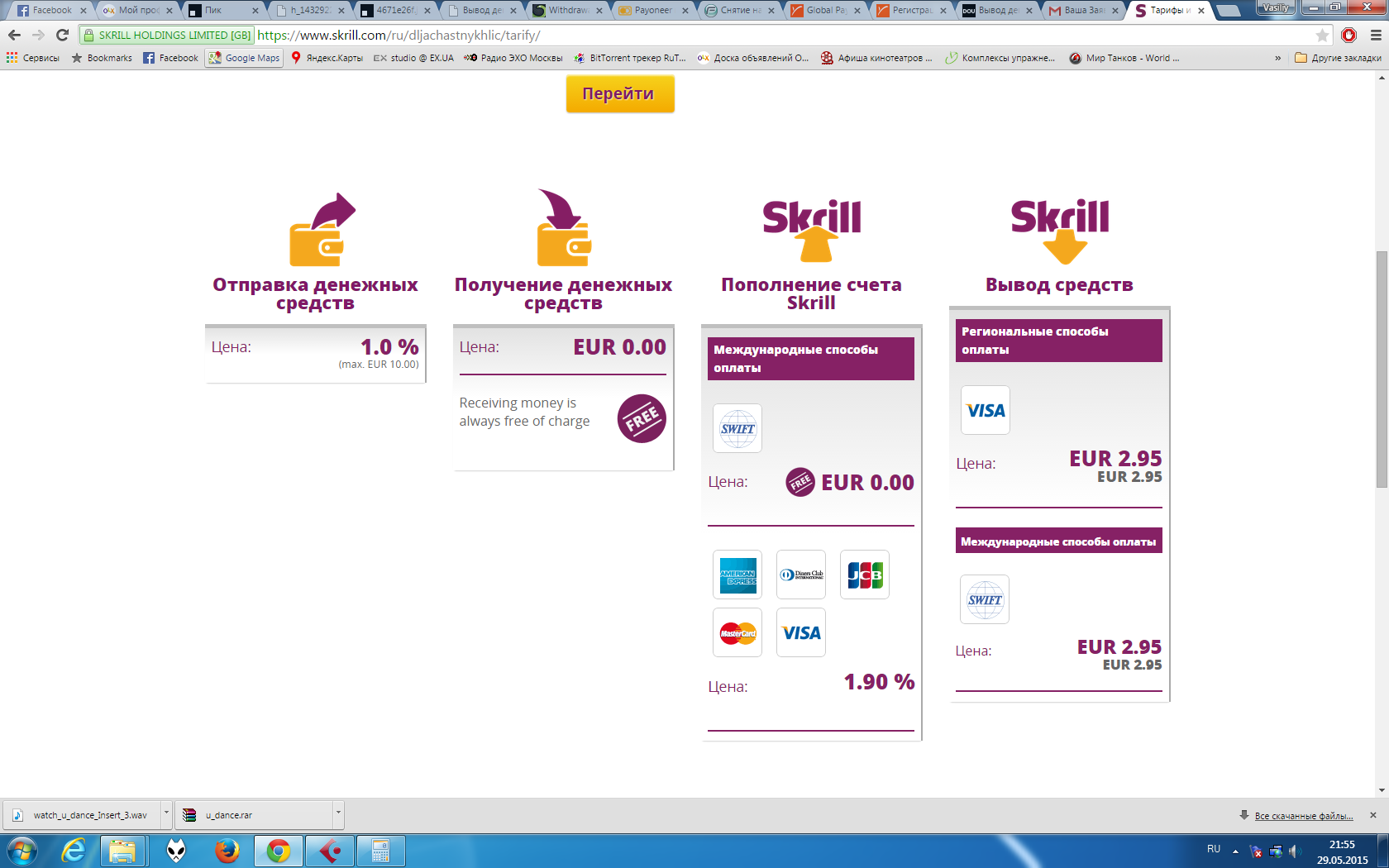Open the Радио ЭХО Москвы bookmark
Screen dimensions: 1389x868
point(513,58)
